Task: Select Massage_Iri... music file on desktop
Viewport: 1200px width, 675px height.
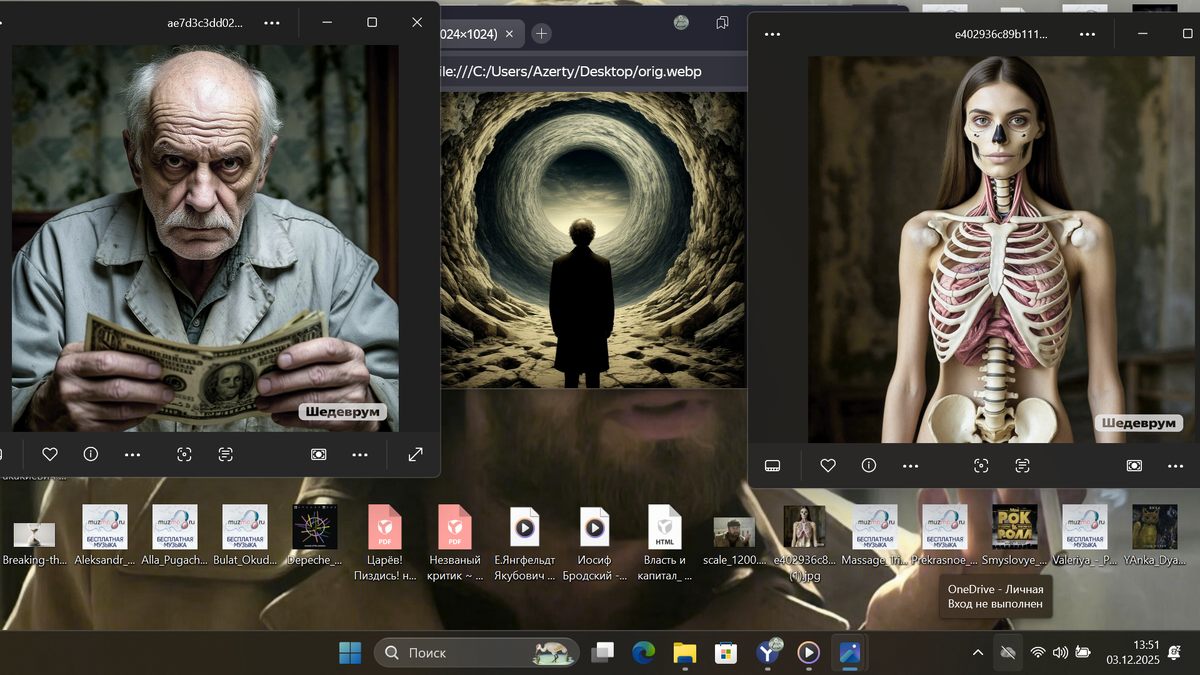Action: point(875,537)
